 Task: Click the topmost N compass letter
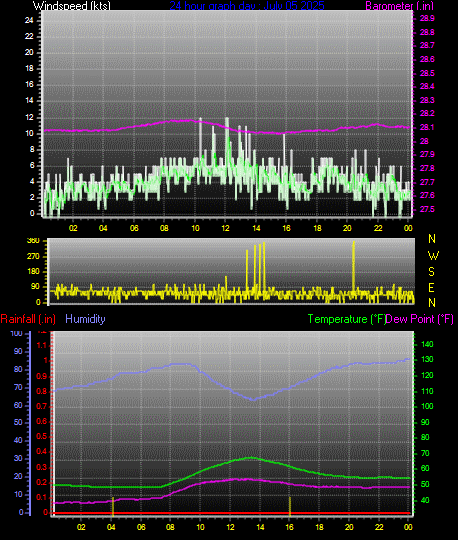[x=432, y=238]
